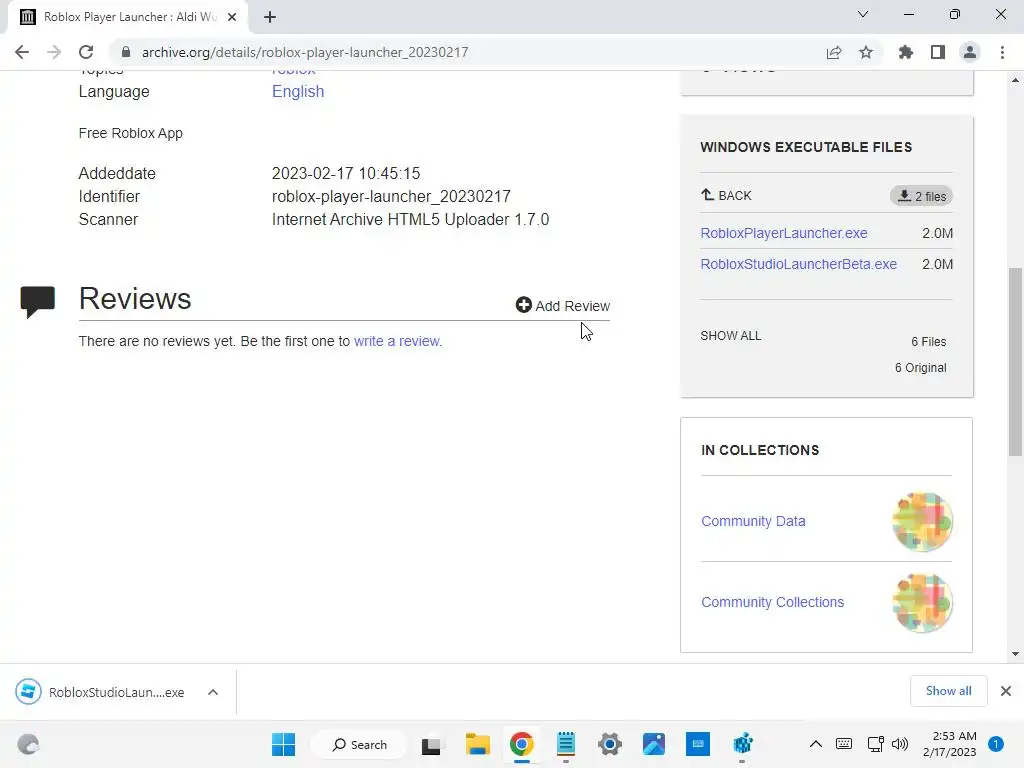Click Show all downloads
Image resolution: width=1024 pixels, height=768 pixels.
948,691
